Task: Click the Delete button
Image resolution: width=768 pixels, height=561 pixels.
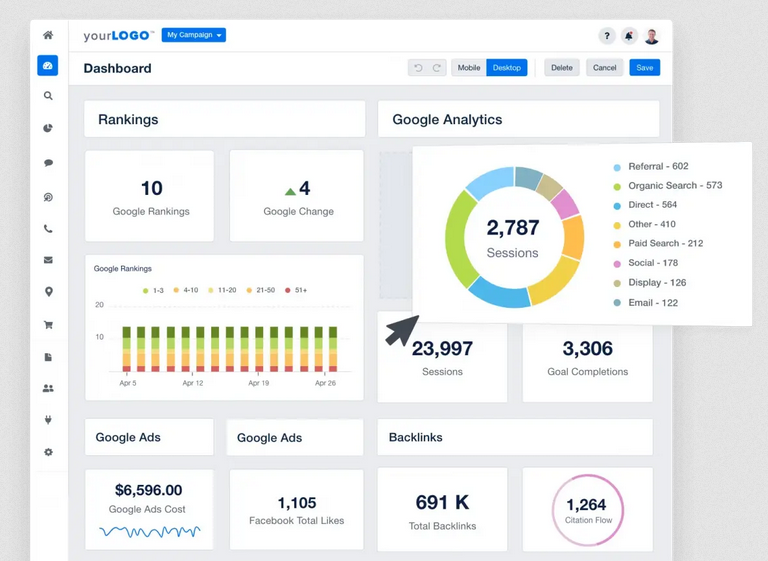Action: point(562,68)
